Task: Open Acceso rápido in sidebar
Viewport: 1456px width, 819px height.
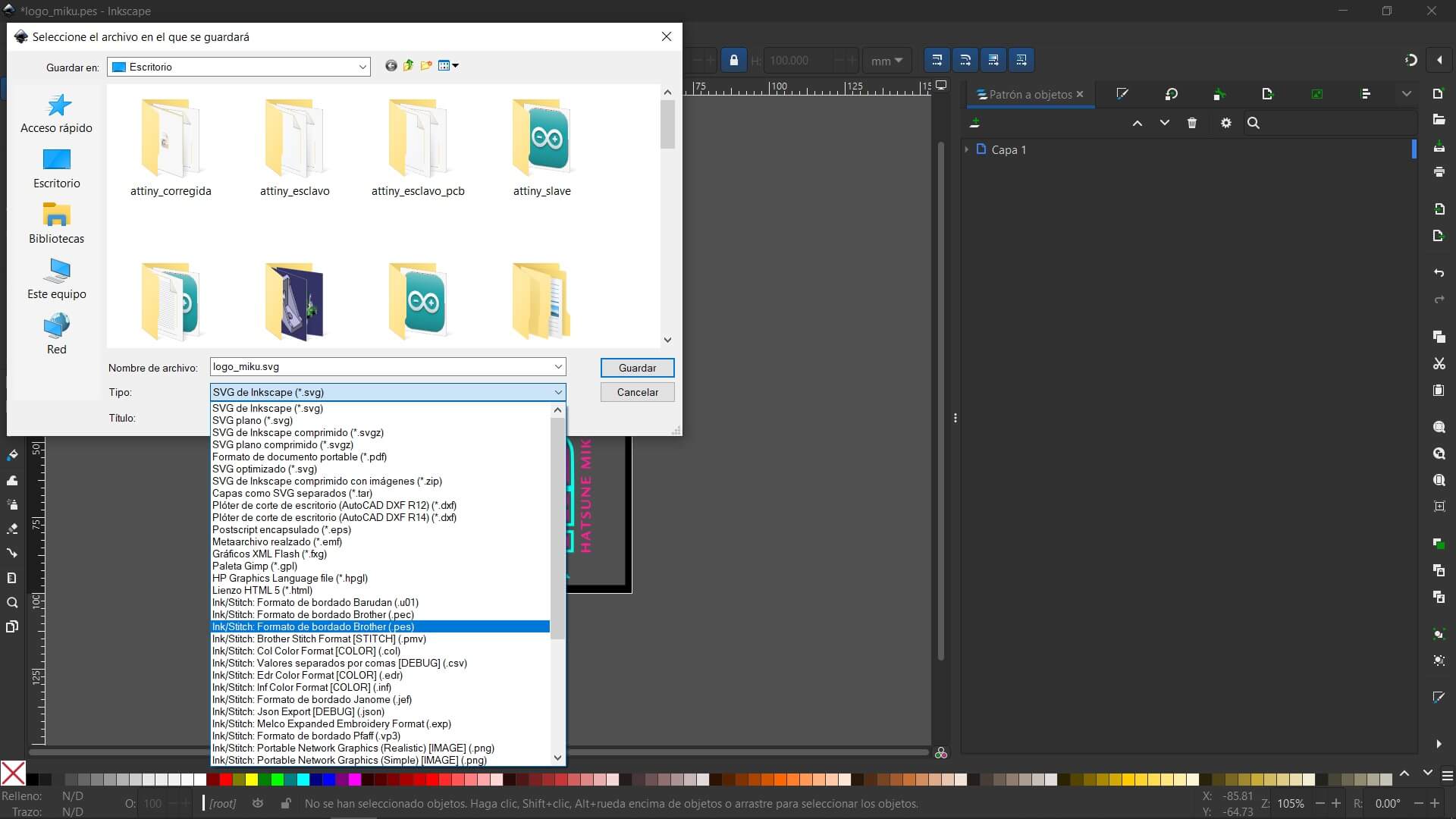Action: tap(57, 114)
